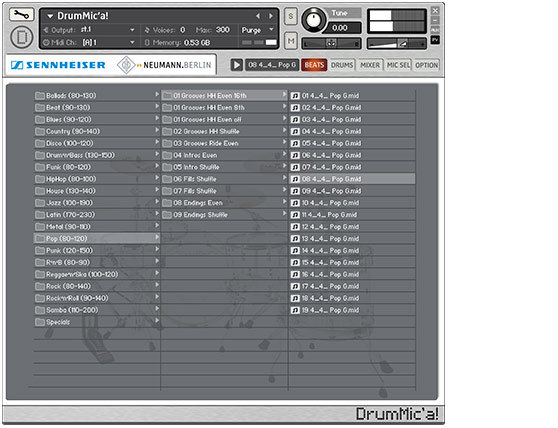Adjust the pan slider under Tune
This screenshot has width=558, height=428.
331,43
